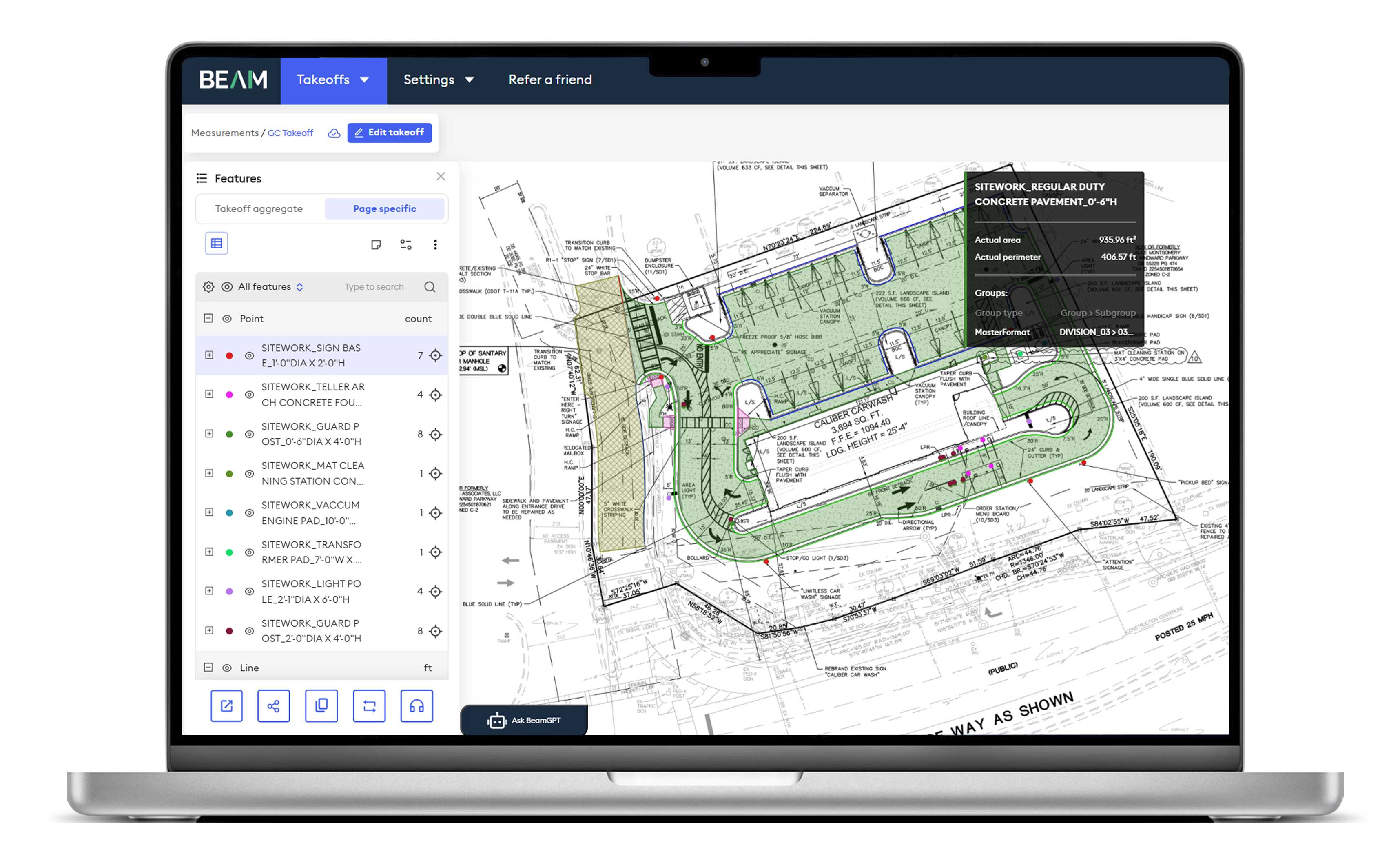Click the Edit takeoff button

[390, 133]
